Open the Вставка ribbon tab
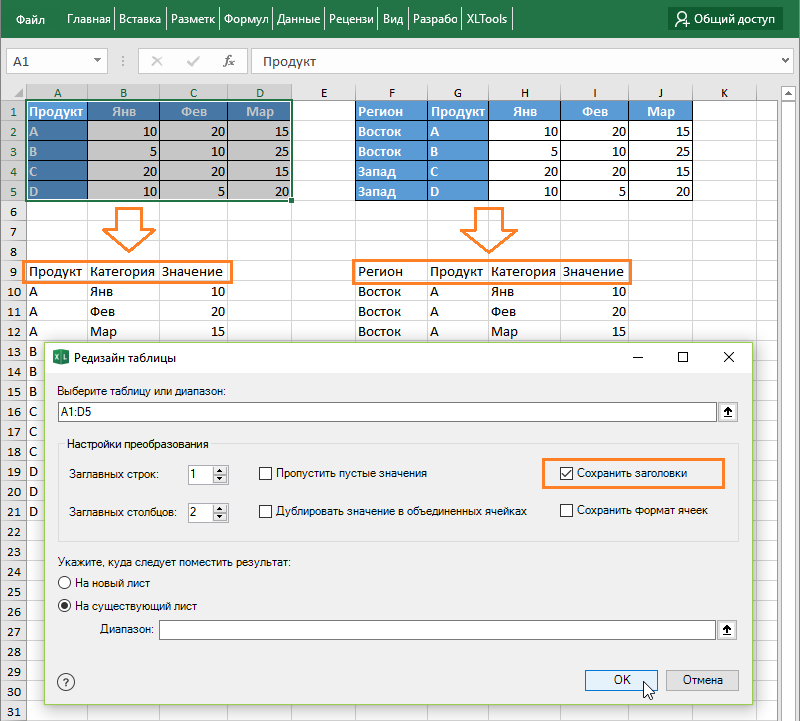The width and height of the screenshot is (800, 721). coord(139,19)
